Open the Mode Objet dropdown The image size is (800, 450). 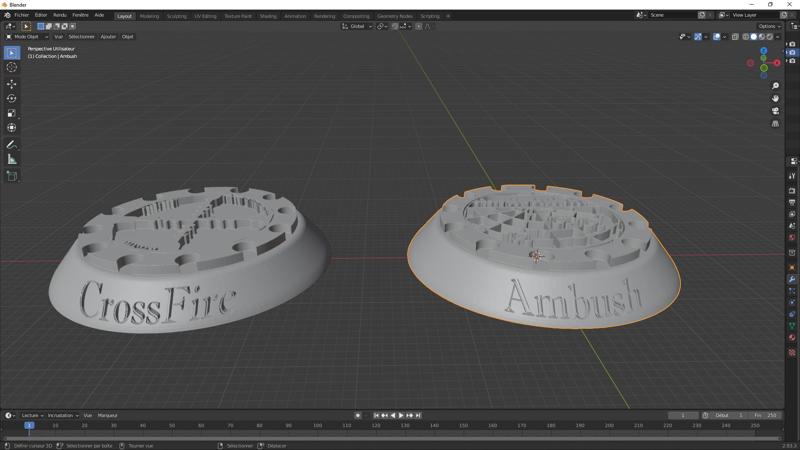(27, 37)
